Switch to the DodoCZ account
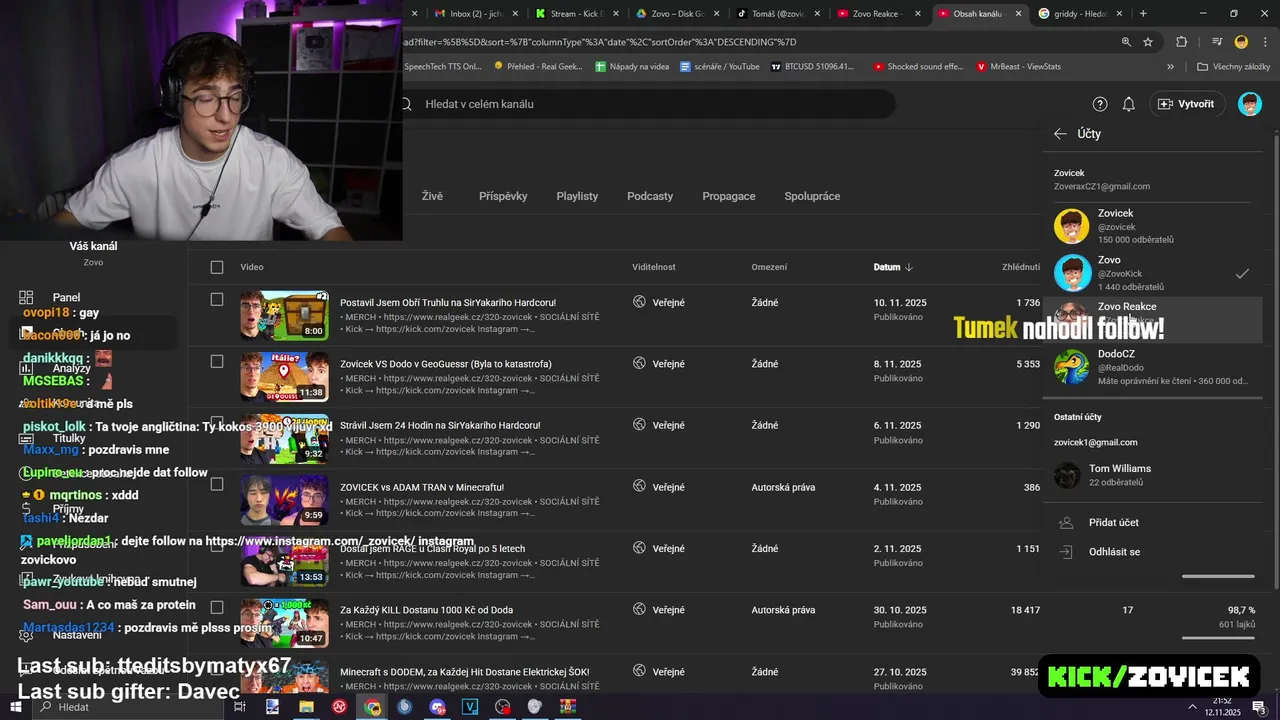1280x720 pixels. [1152, 367]
